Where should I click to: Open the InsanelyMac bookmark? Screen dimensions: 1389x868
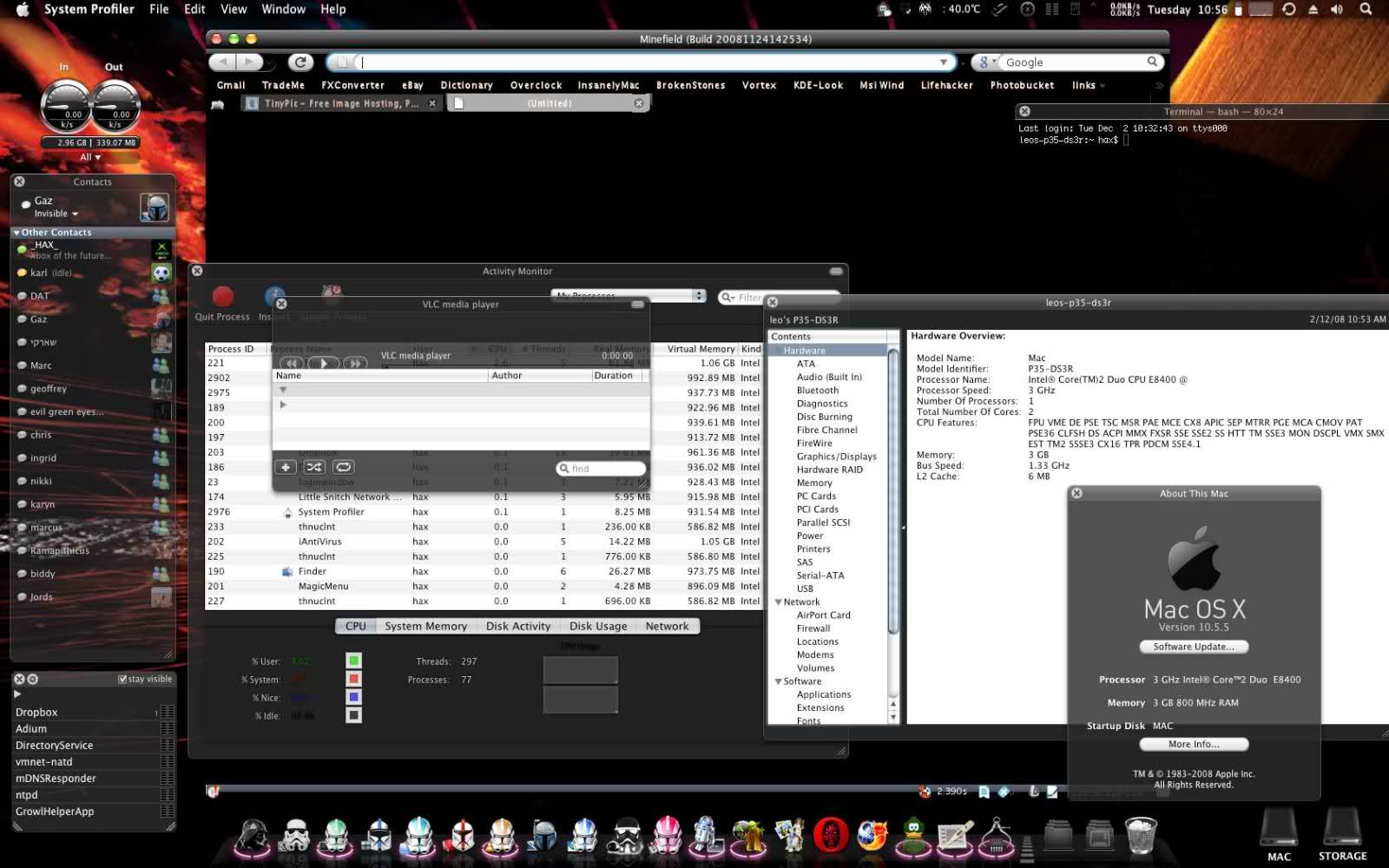pyautogui.click(x=609, y=85)
